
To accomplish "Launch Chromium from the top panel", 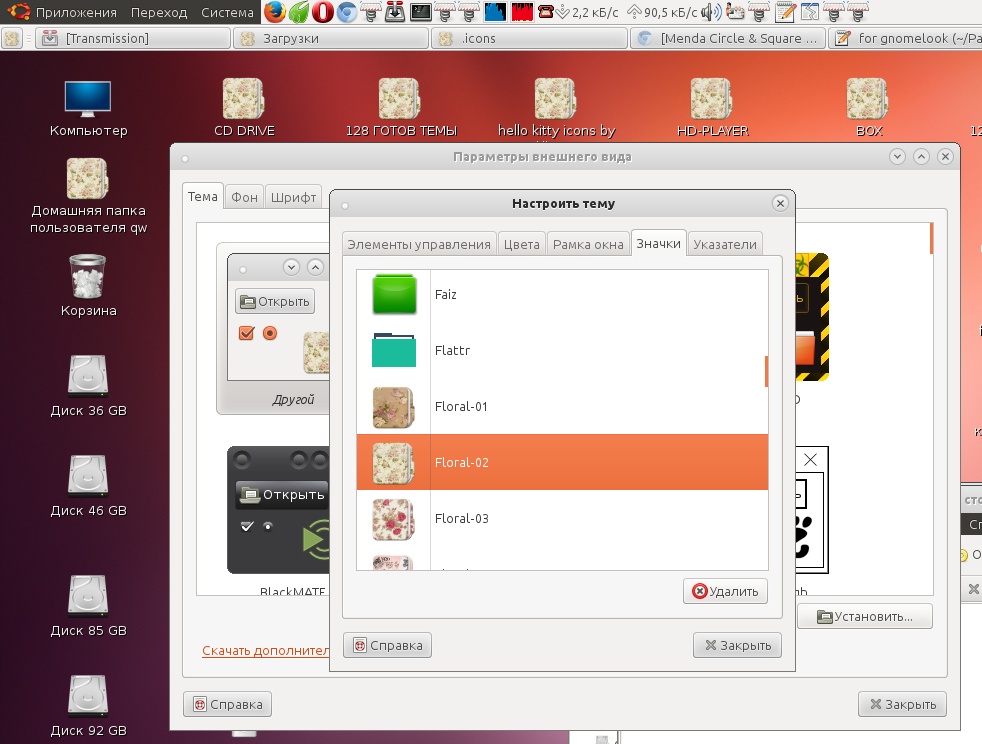I will [346, 11].
